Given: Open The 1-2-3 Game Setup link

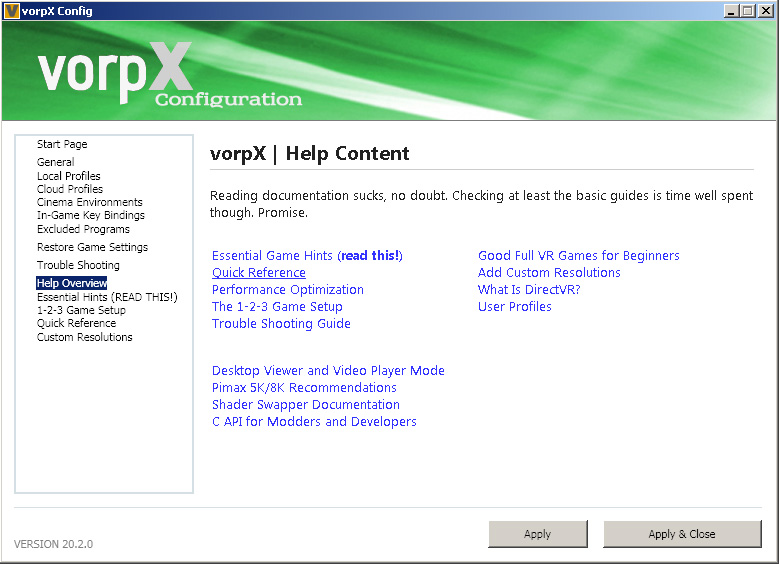Looking at the screenshot, I should (277, 307).
